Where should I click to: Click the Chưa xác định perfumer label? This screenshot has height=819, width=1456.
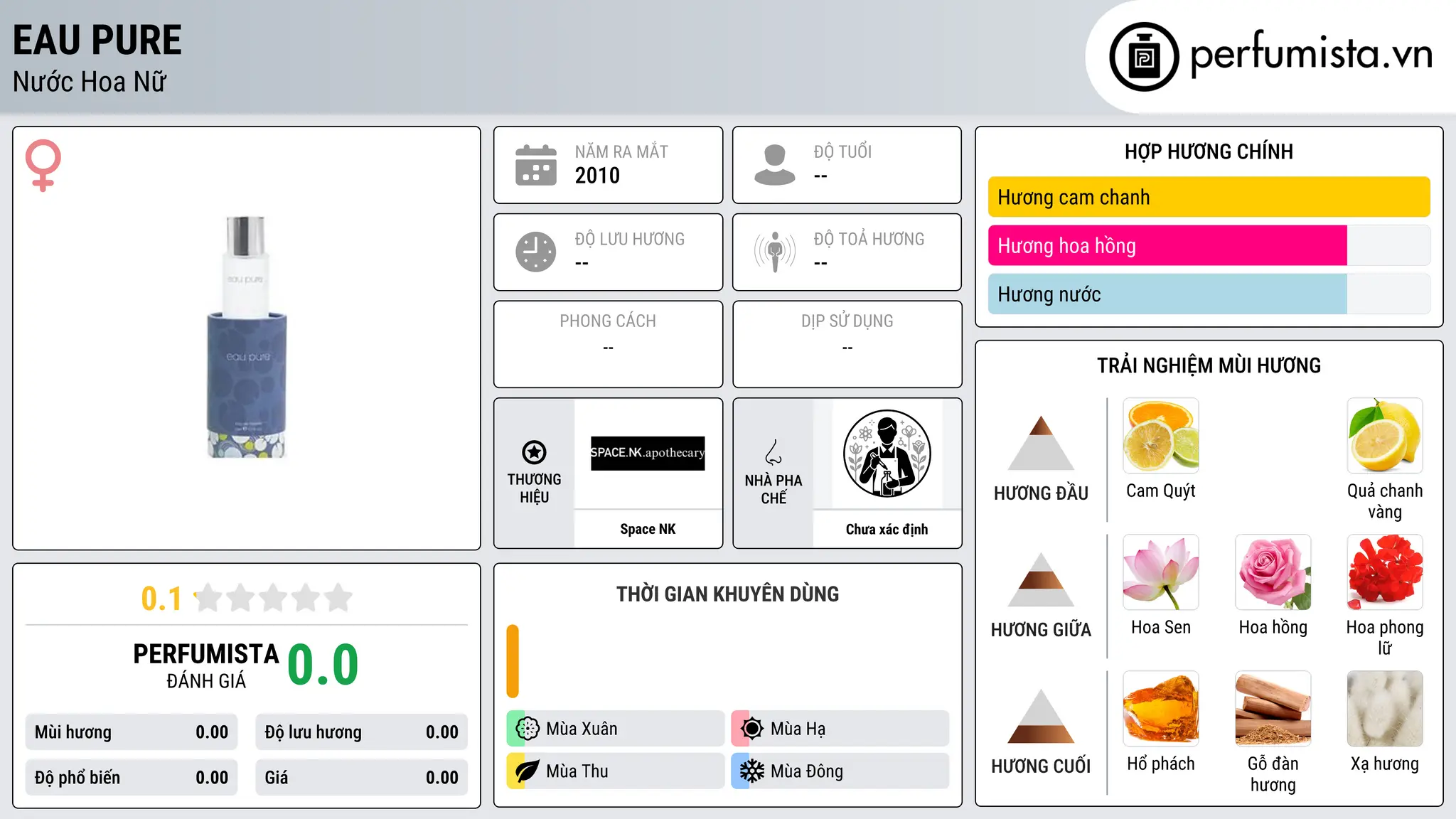887,529
